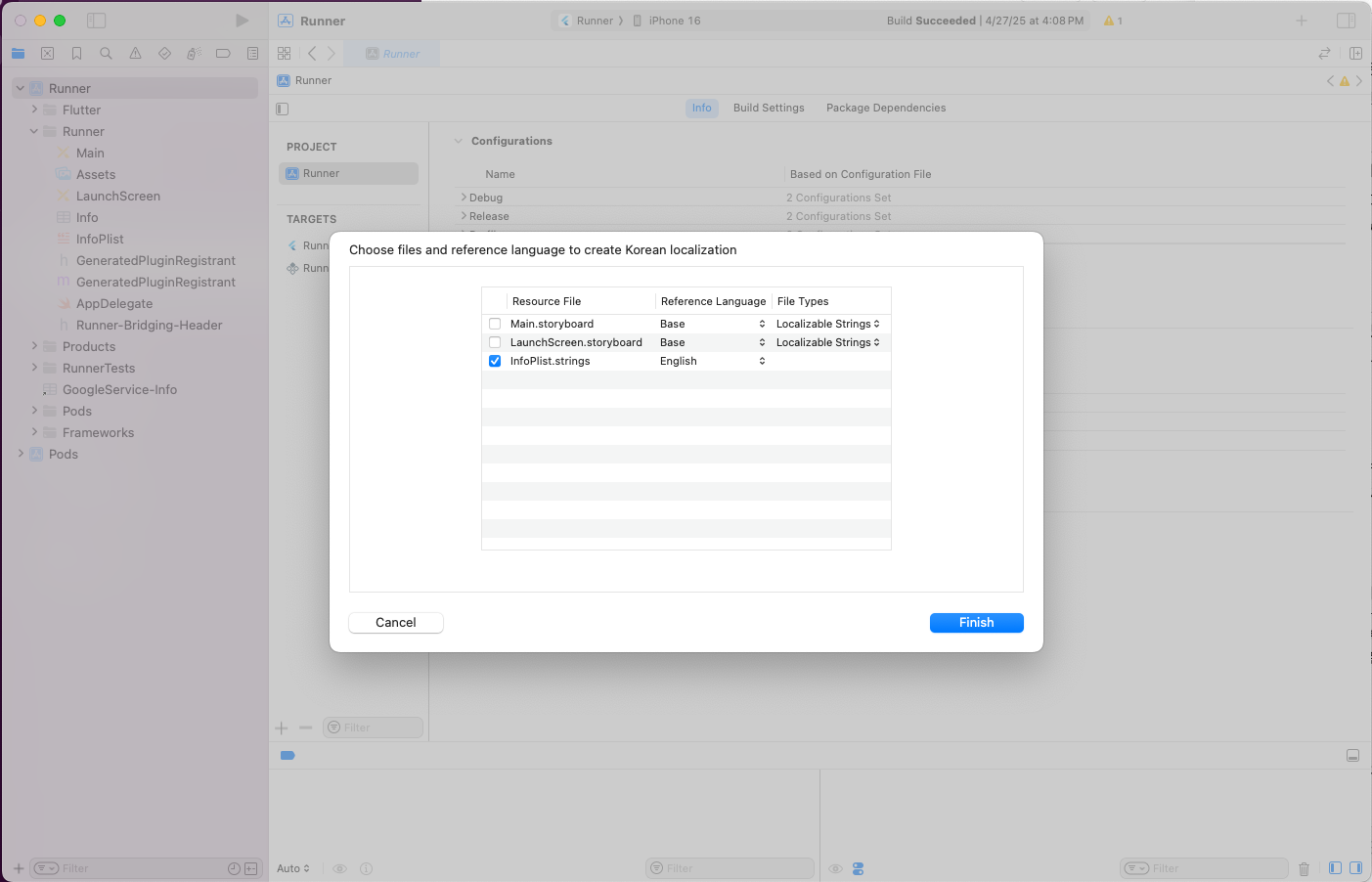Toggle the inspector panel on the right
The image size is (1372, 882).
coord(1346,21)
